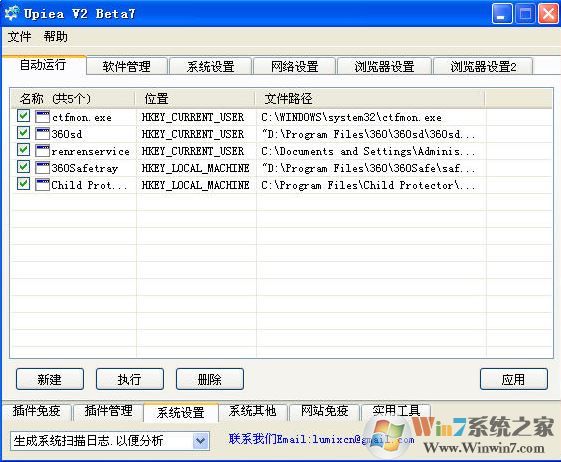The width and height of the screenshot is (561, 462).
Task: Maximize the Upiea V2 Beta7 window
Action: pos(525,14)
